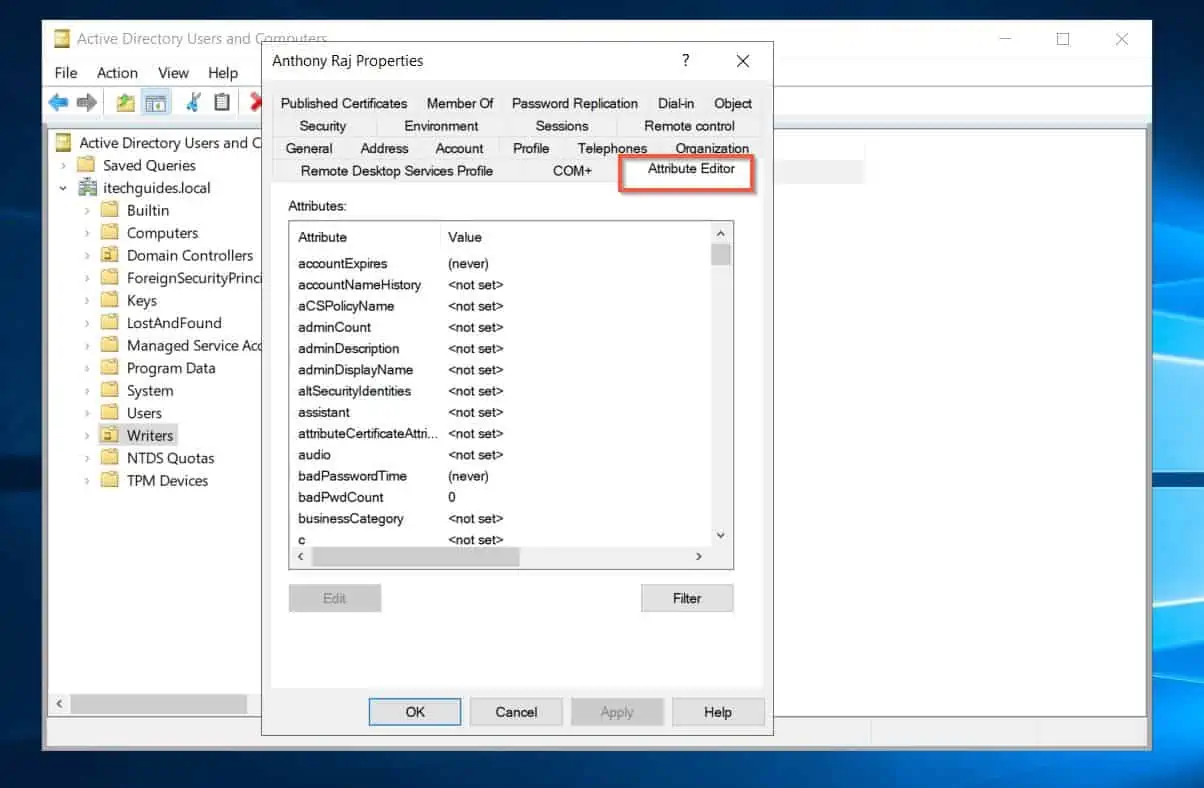Image resolution: width=1204 pixels, height=788 pixels.
Task: Click the attribute list scroll-down arrow
Action: coord(721,536)
